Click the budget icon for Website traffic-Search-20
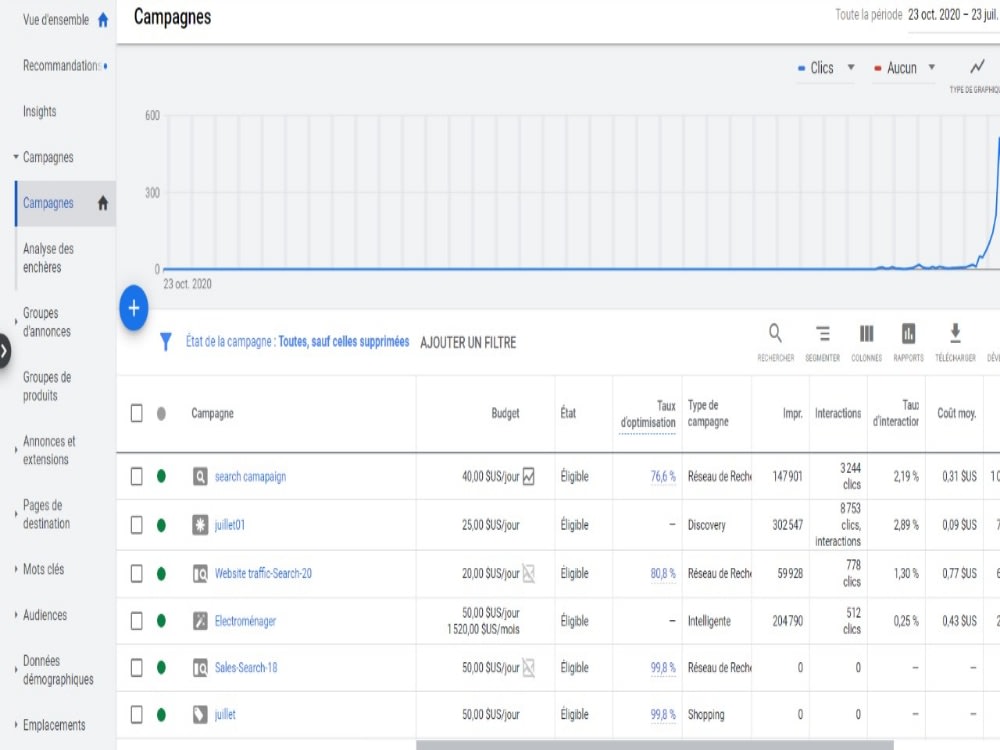The width and height of the screenshot is (1000, 750). pos(529,573)
